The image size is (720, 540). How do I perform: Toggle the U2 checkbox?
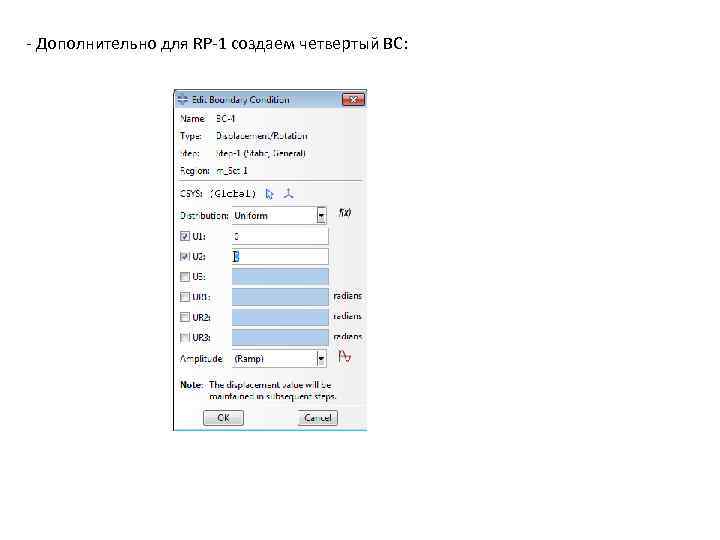[x=185, y=257]
